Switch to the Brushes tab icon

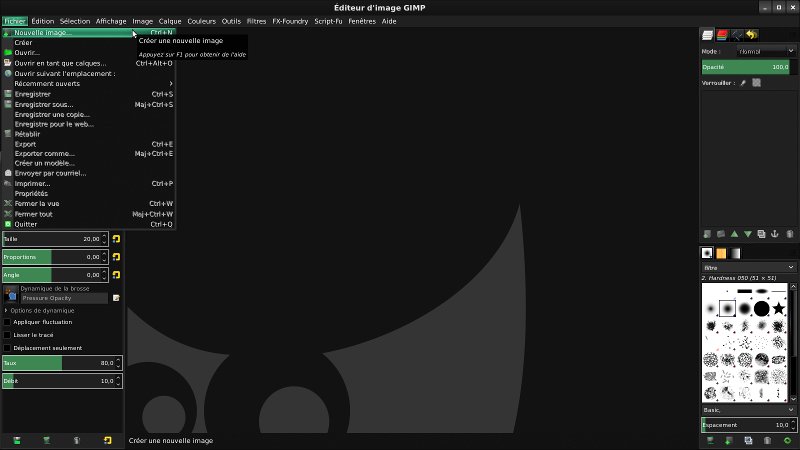707,253
